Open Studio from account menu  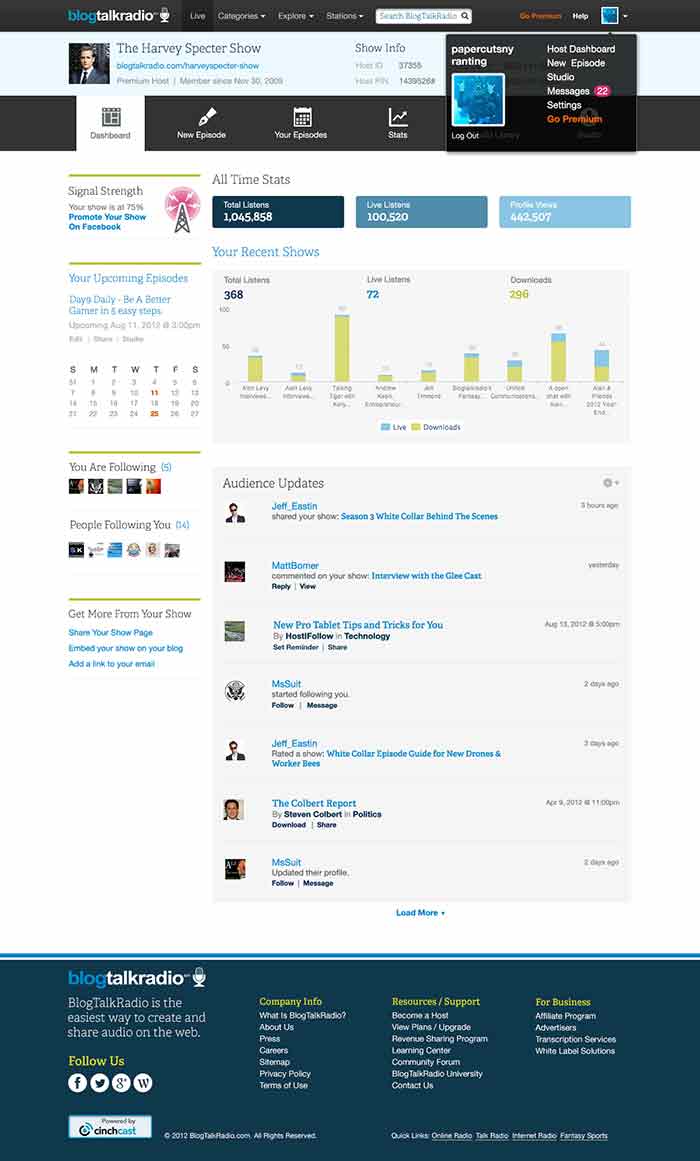[x=561, y=77]
